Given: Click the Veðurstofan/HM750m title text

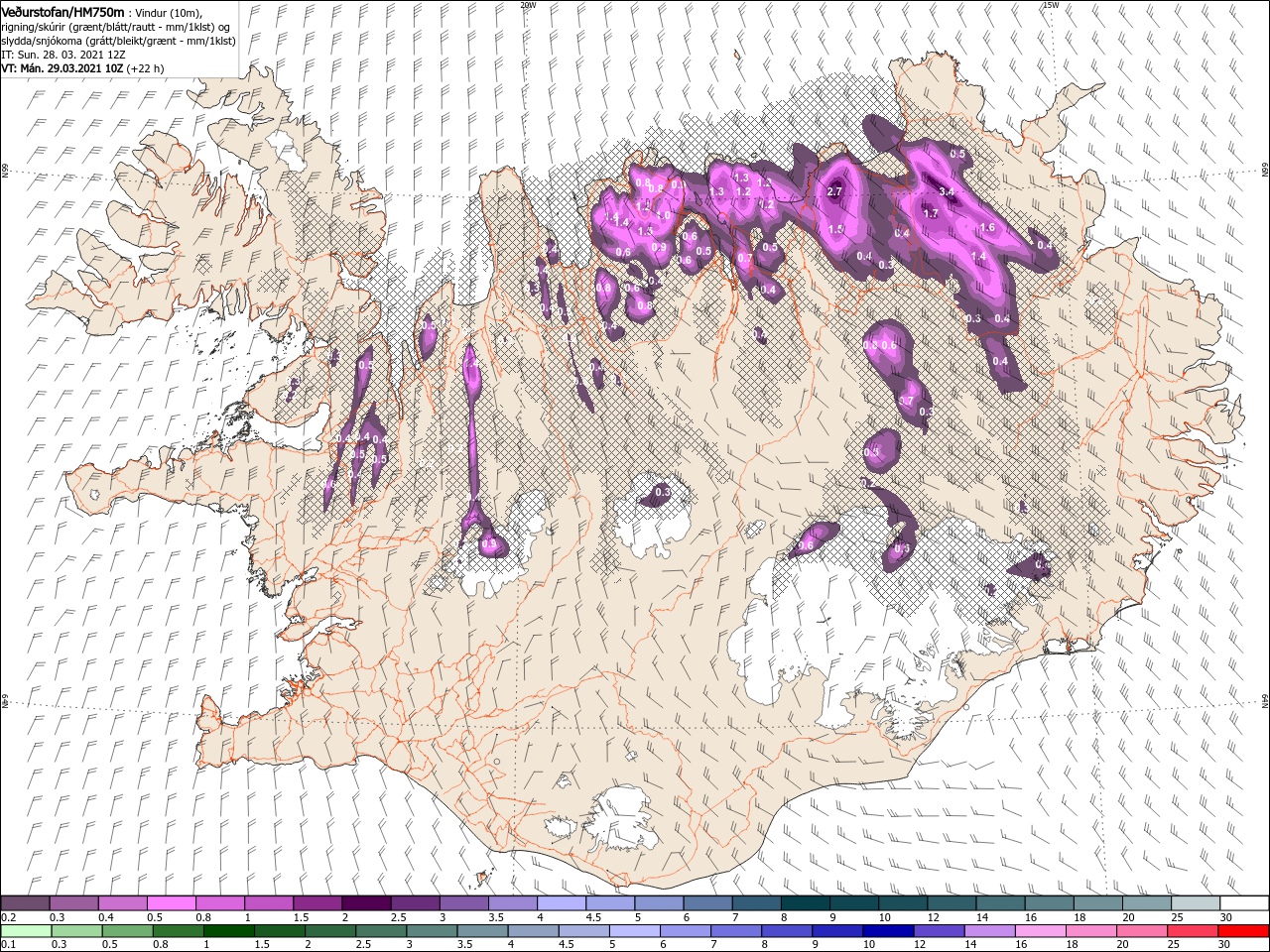Looking at the screenshot, I should coord(63,11).
